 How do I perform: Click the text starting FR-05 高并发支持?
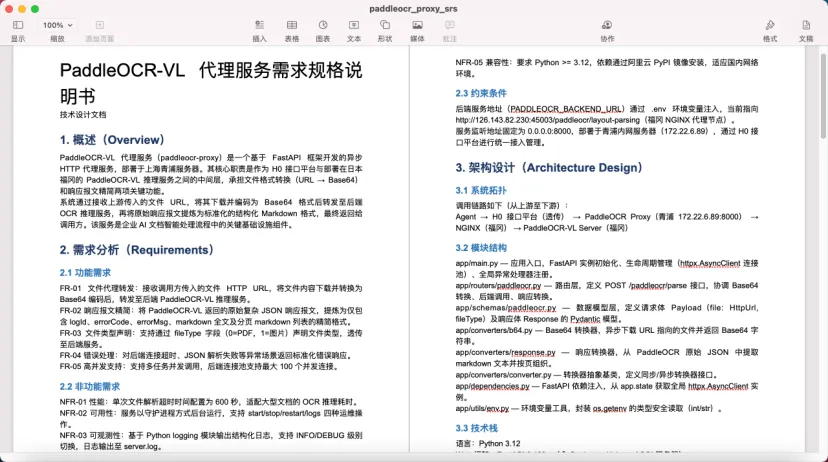(199, 366)
